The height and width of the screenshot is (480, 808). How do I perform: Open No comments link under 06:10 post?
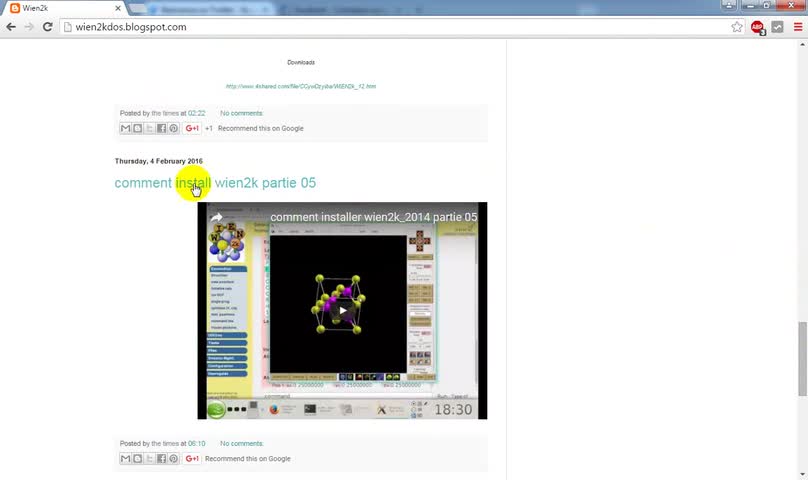click(x=242, y=443)
